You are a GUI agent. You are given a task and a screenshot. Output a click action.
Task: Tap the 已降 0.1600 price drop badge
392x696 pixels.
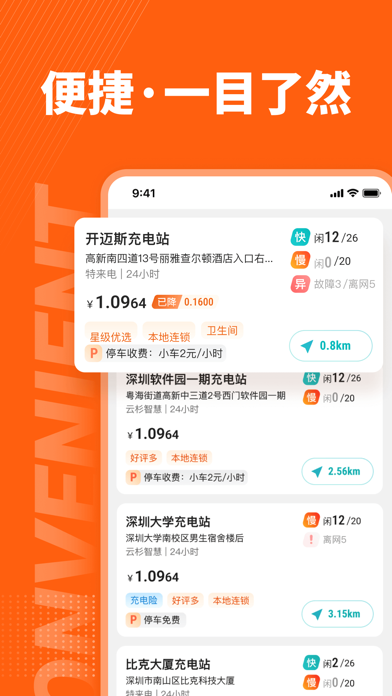tap(185, 302)
